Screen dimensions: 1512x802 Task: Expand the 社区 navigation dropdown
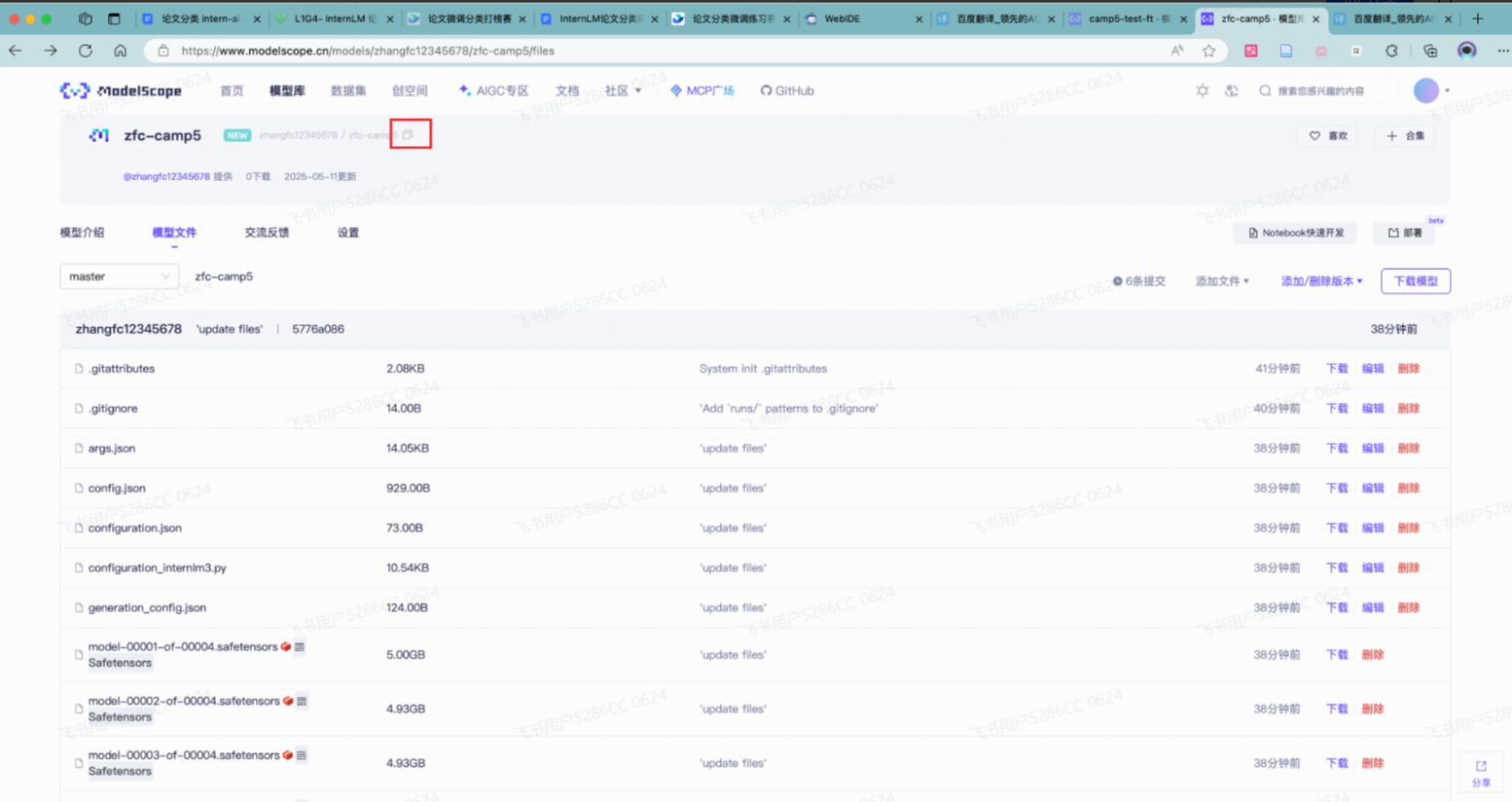pyautogui.click(x=623, y=91)
